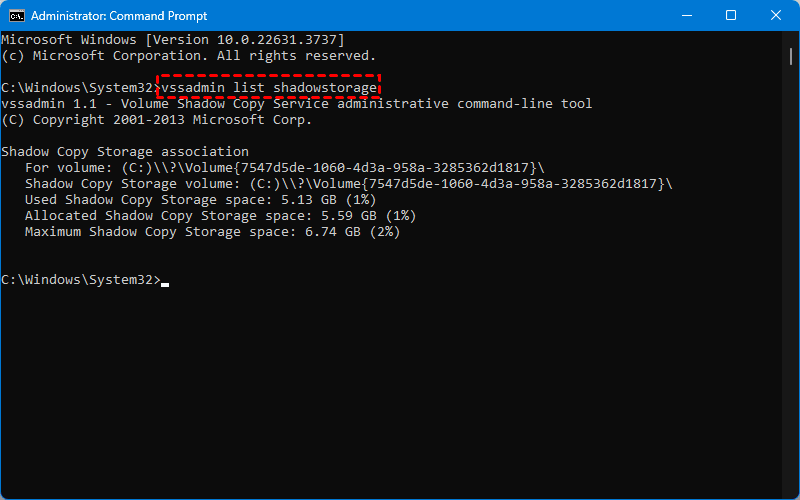Click the Microsoft Windows version line
Viewport: 800px width, 500px height.
(173, 40)
